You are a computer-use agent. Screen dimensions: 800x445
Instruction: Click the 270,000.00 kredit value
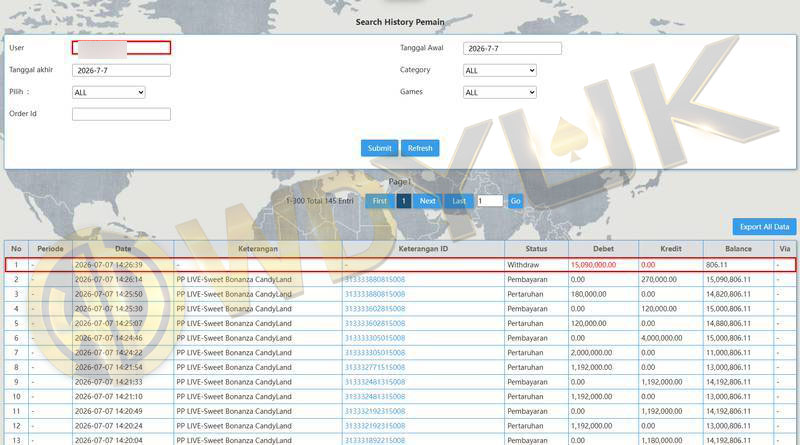click(x=659, y=280)
